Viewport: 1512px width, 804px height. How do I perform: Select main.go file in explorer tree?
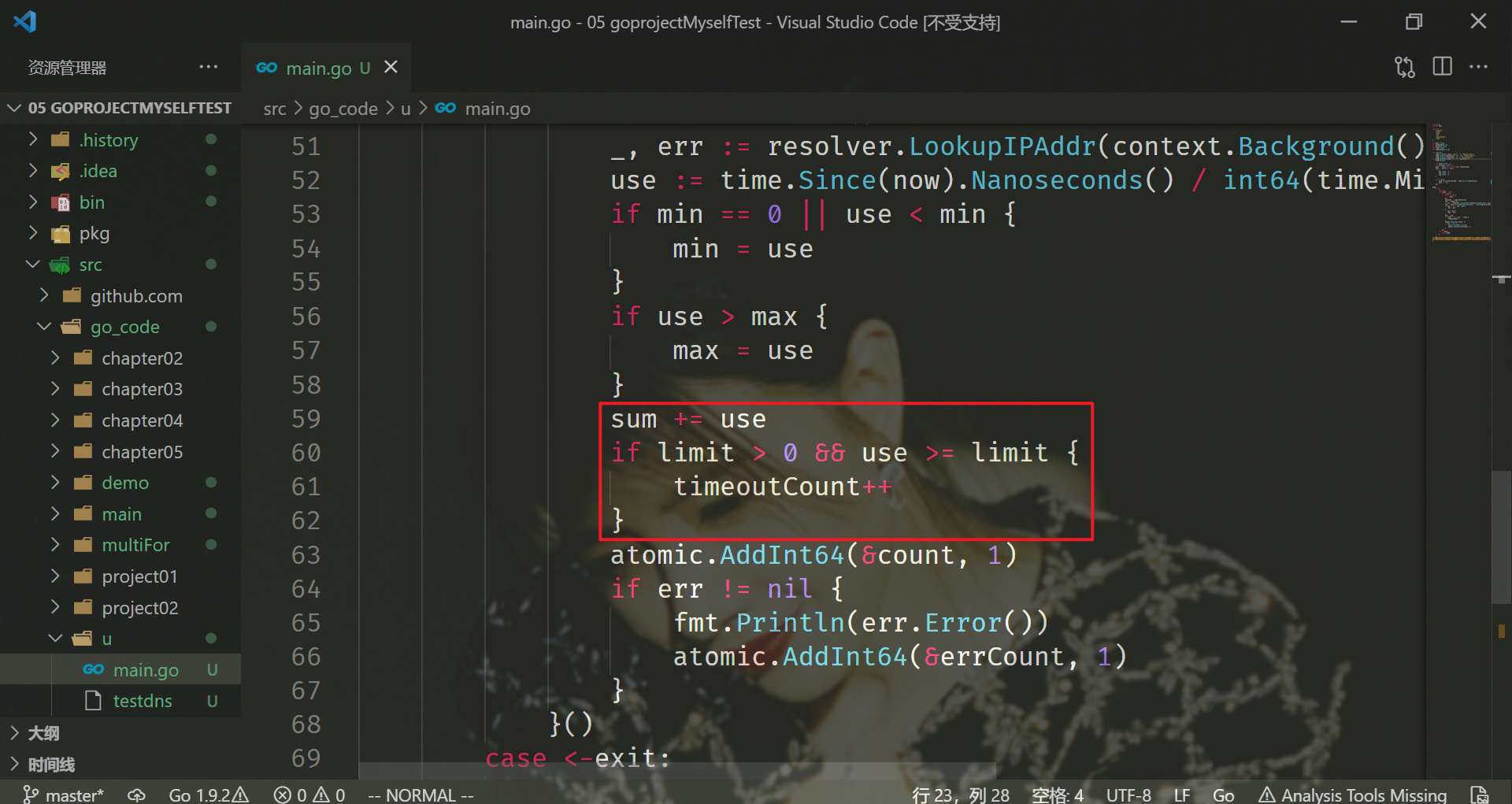coord(120,670)
